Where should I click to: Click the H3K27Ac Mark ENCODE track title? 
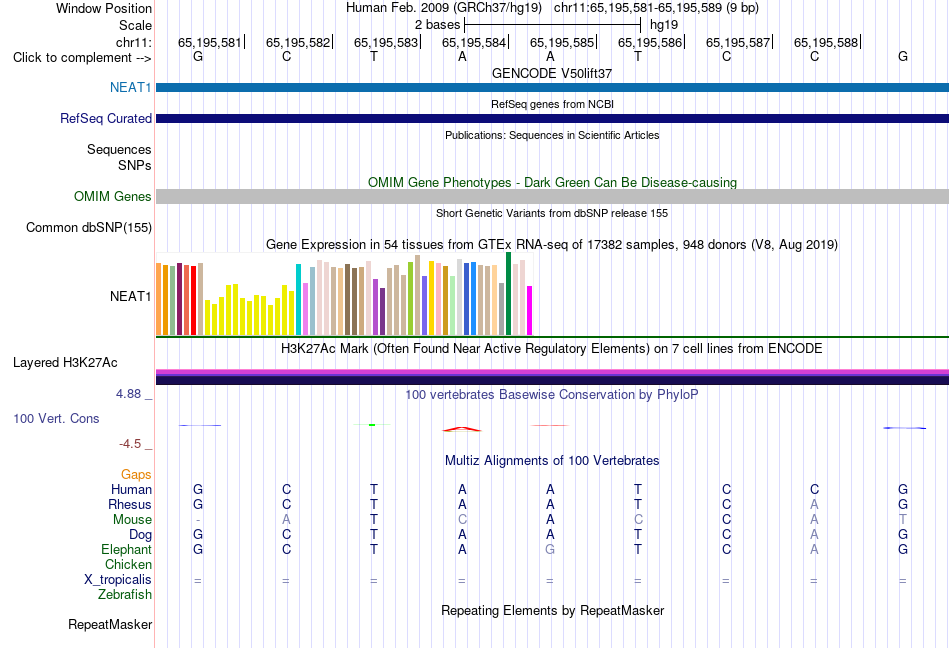pos(552,348)
